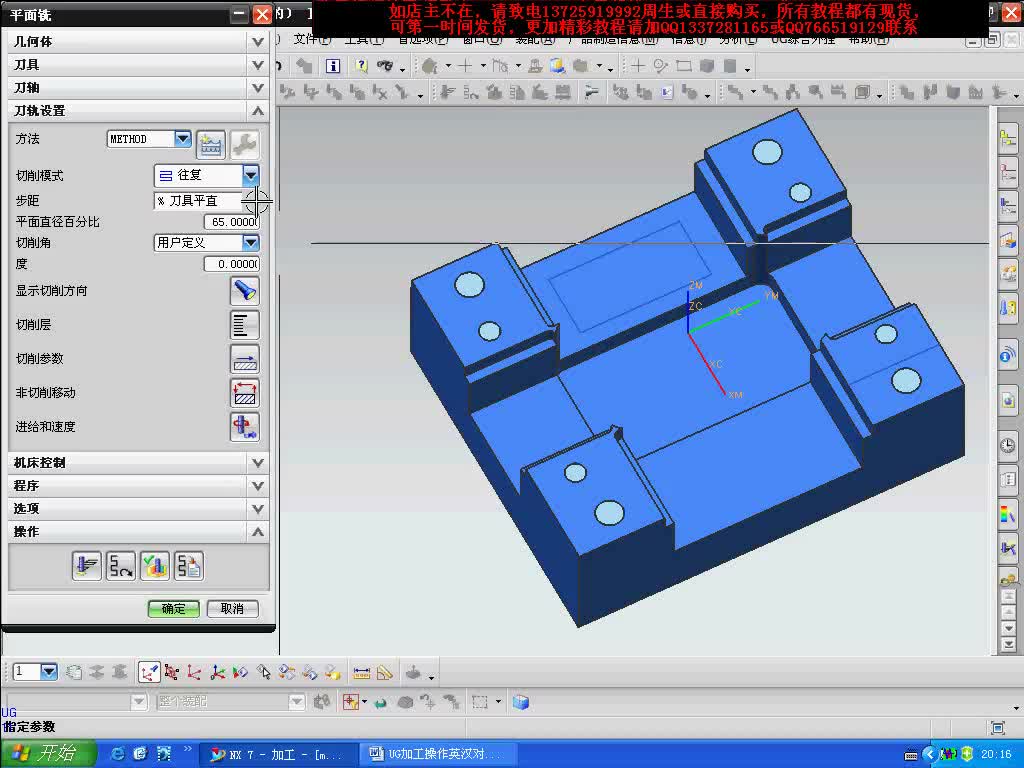Click the full-screen icon in status bar
Image resolution: width=1024 pixels, height=768 pixels.
(997, 728)
